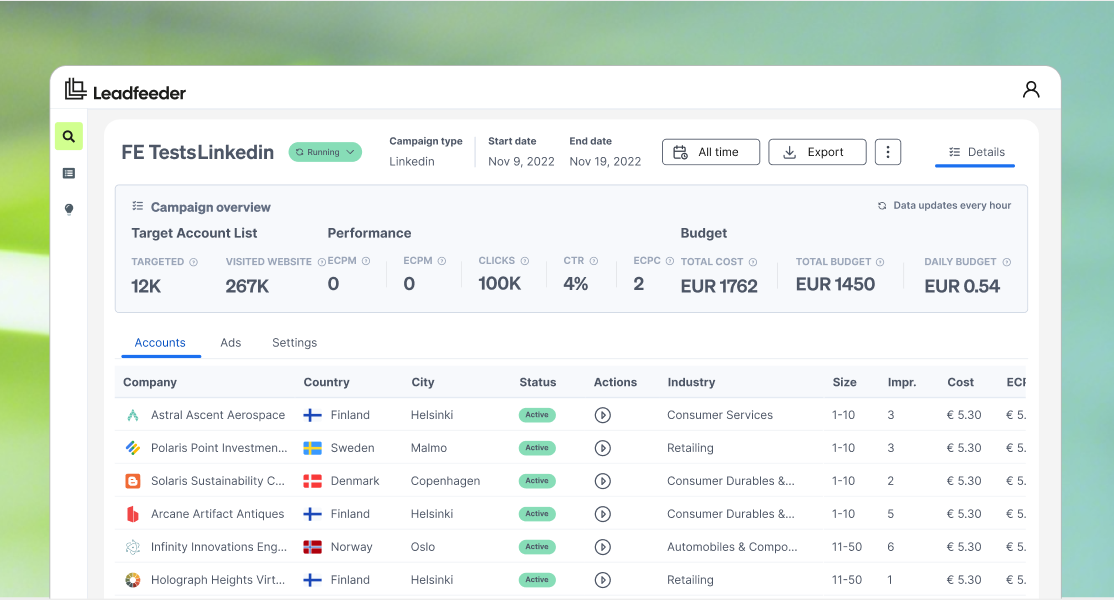Switch to the Details tab

[975, 152]
